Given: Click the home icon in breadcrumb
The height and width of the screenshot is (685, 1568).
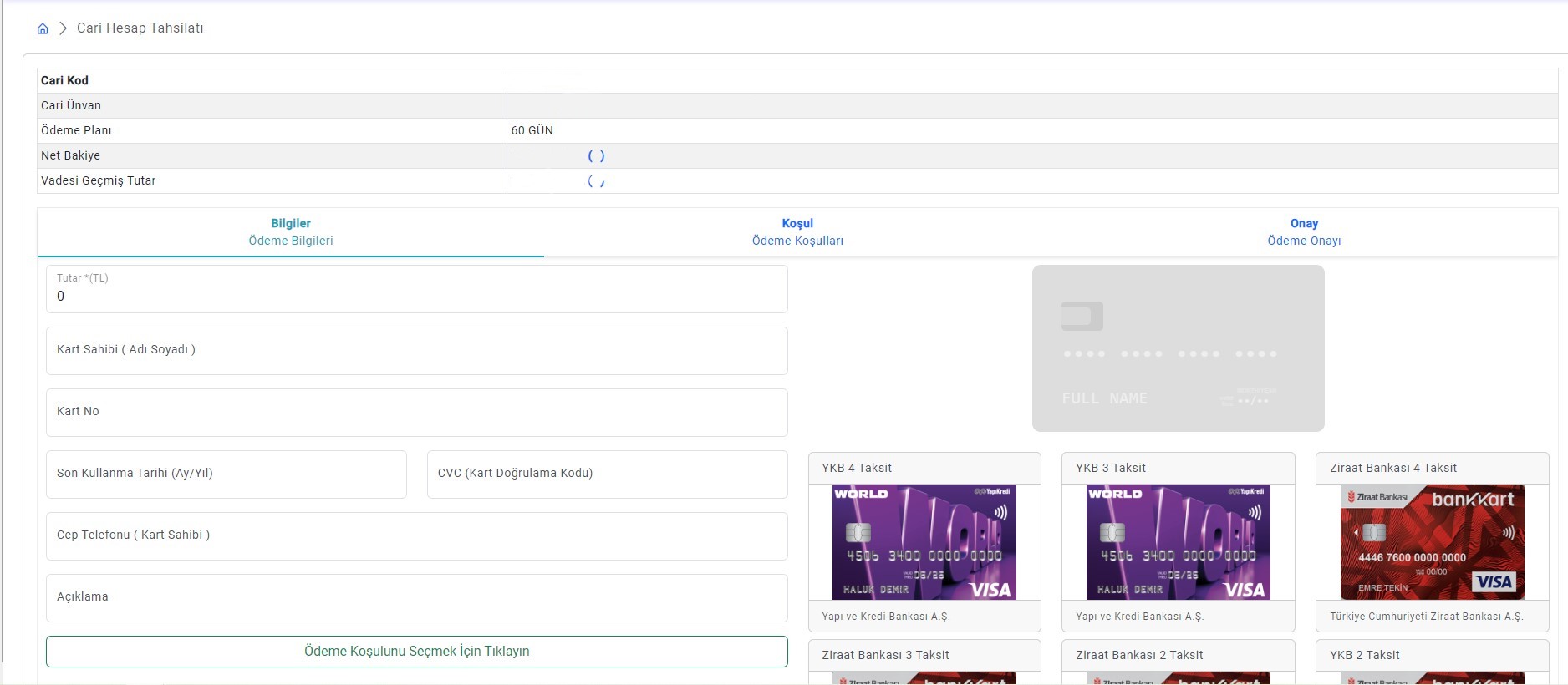Looking at the screenshot, I should point(43,28).
